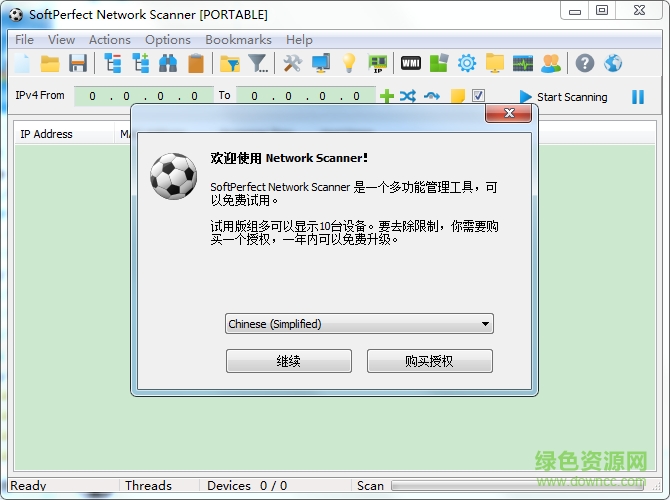Collapse all tree nodes icon

pyautogui.click(x=113, y=63)
